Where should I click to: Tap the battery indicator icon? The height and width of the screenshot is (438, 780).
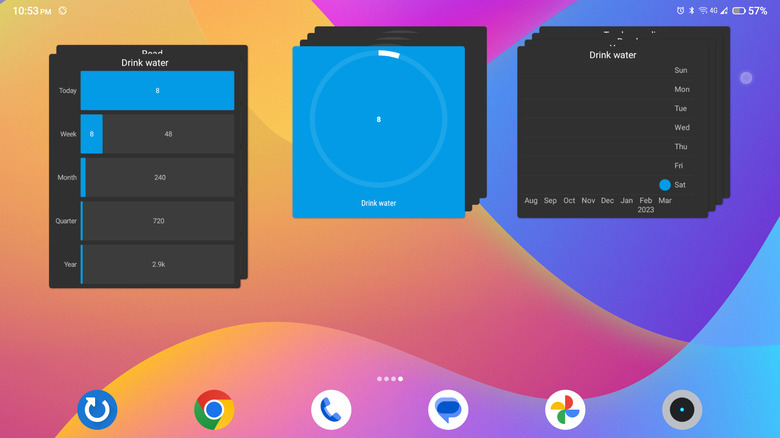coord(739,10)
